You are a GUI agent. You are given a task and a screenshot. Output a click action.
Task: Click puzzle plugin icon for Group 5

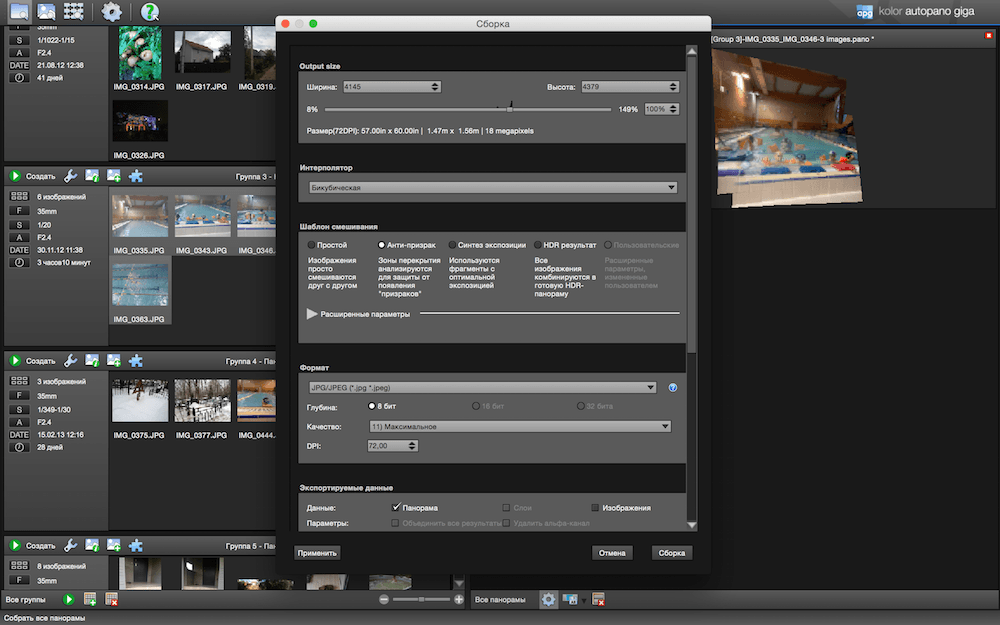(x=136, y=546)
